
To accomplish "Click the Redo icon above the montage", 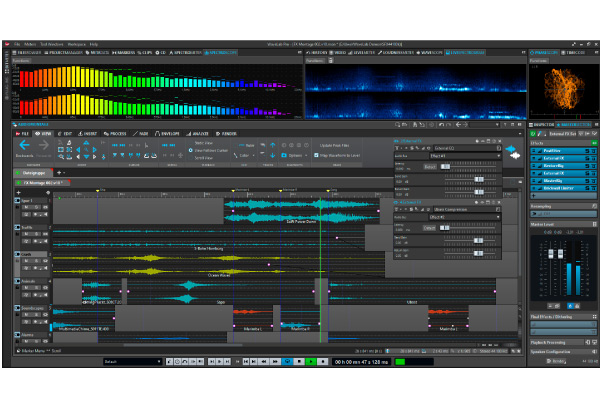I will (448, 125).
